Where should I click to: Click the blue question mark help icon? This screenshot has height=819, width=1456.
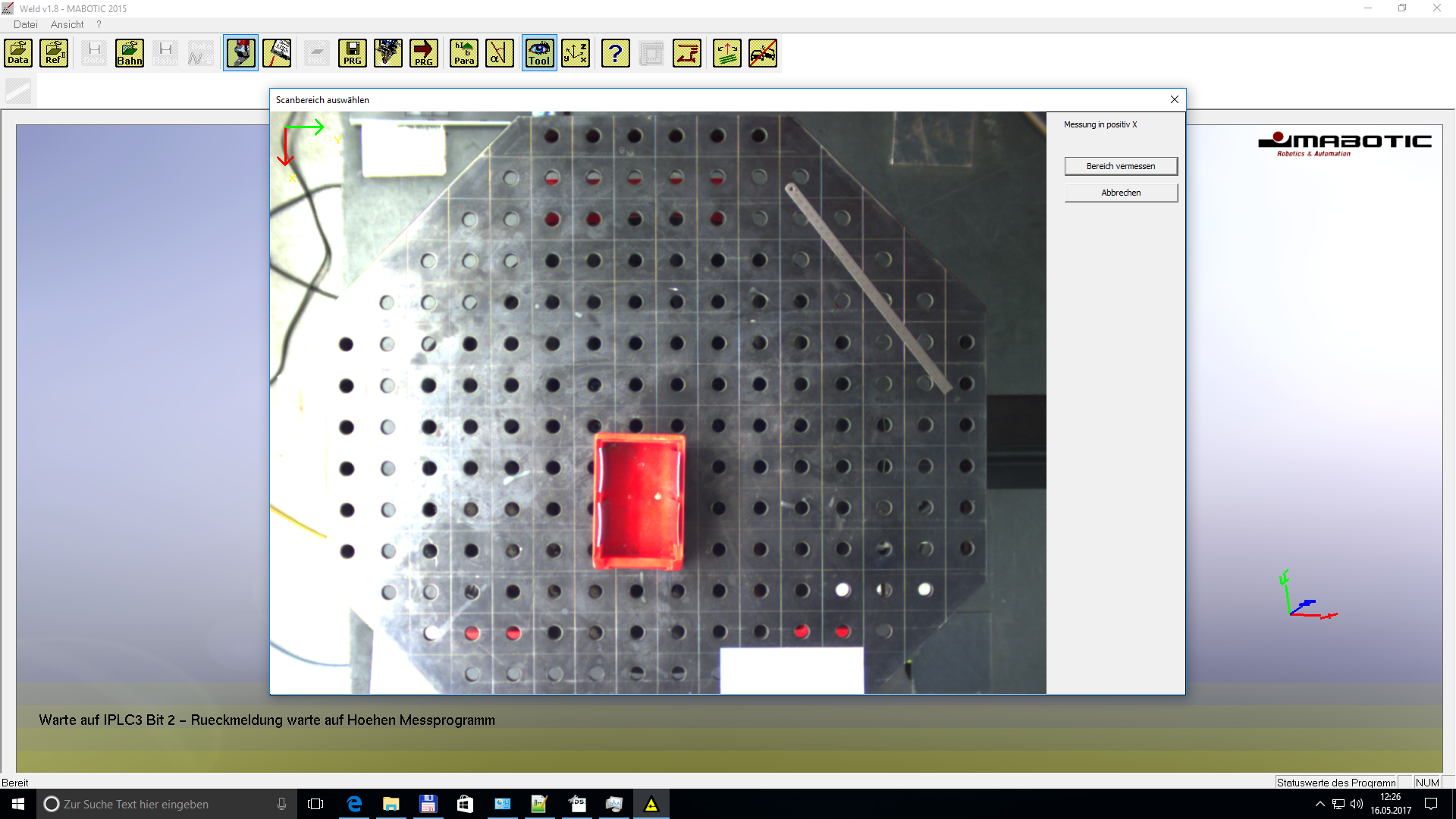616,53
